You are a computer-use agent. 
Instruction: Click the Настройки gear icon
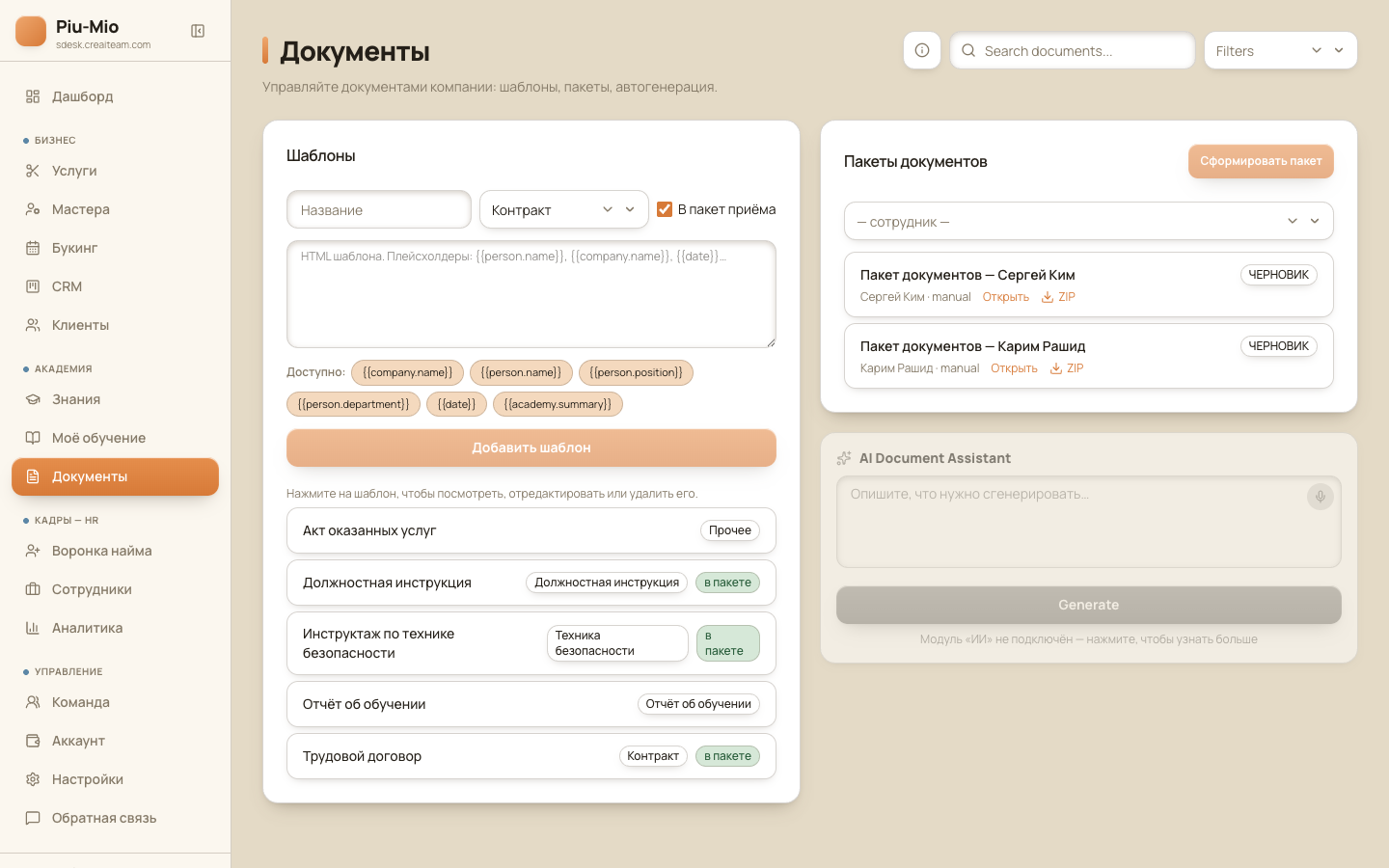coord(33,779)
